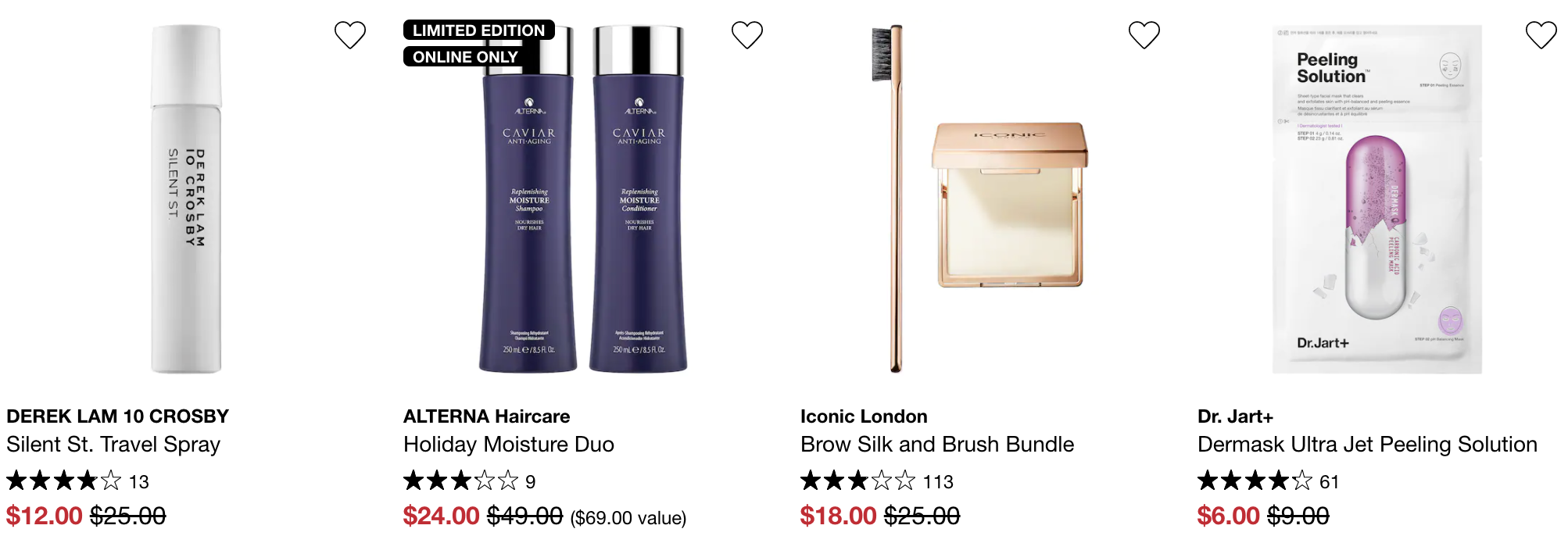Screen dimensions: 1568x536
Task: Open Brow Silk and Brush Bundle link
Action: pyautogui.click(x=937, y=445)
